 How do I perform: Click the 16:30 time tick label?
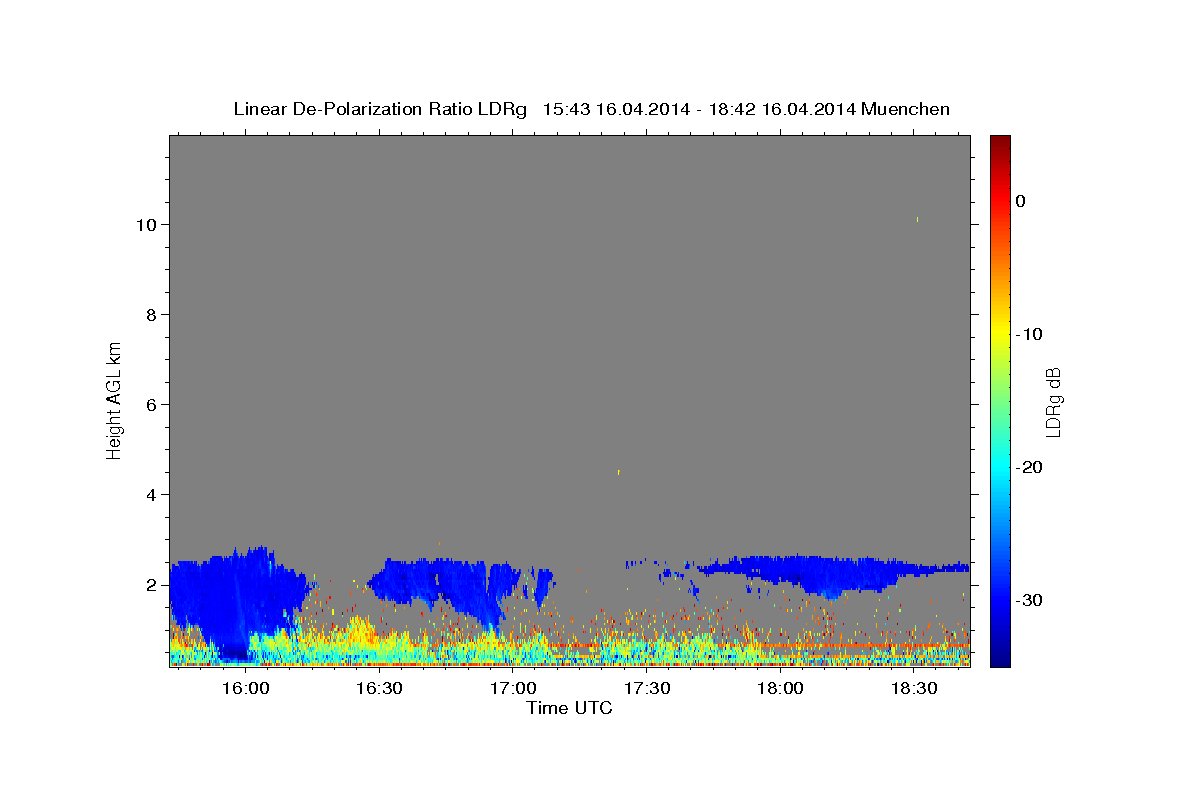379,688
